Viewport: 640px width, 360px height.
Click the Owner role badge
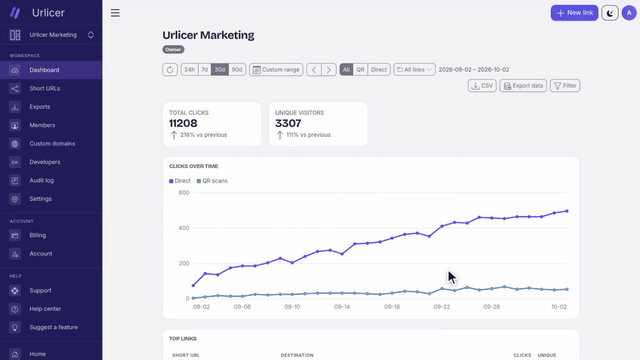click(x=173, y=49)
